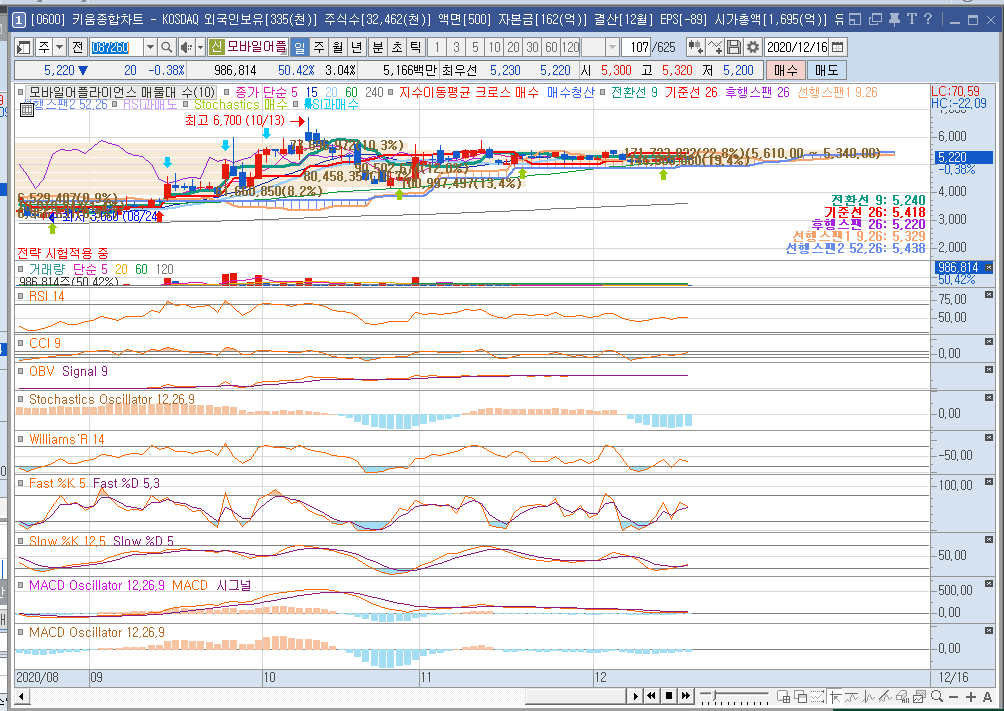Click the horizontal chart scrollbar track
Screen dimensions: 1004x711
[x=327, y=696]
